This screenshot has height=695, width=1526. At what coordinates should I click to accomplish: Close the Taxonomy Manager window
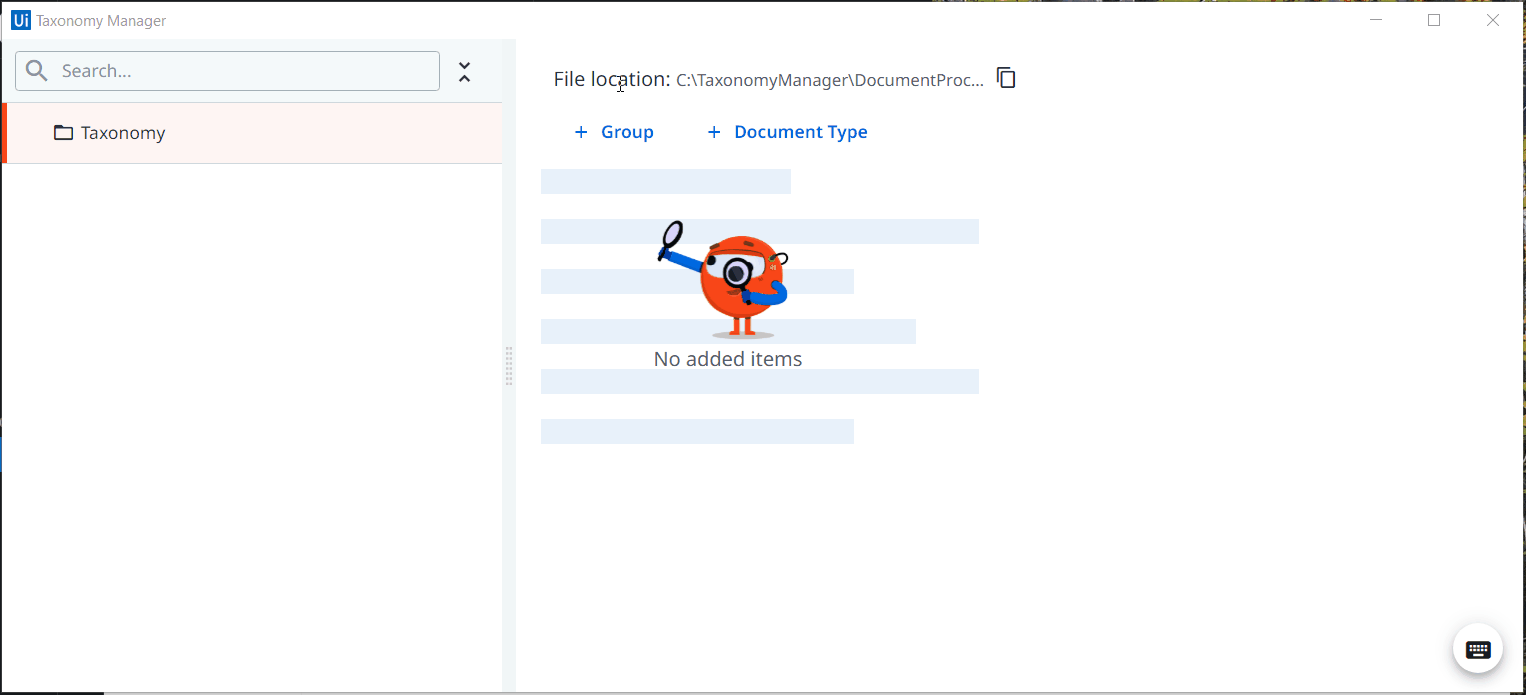1493,20
